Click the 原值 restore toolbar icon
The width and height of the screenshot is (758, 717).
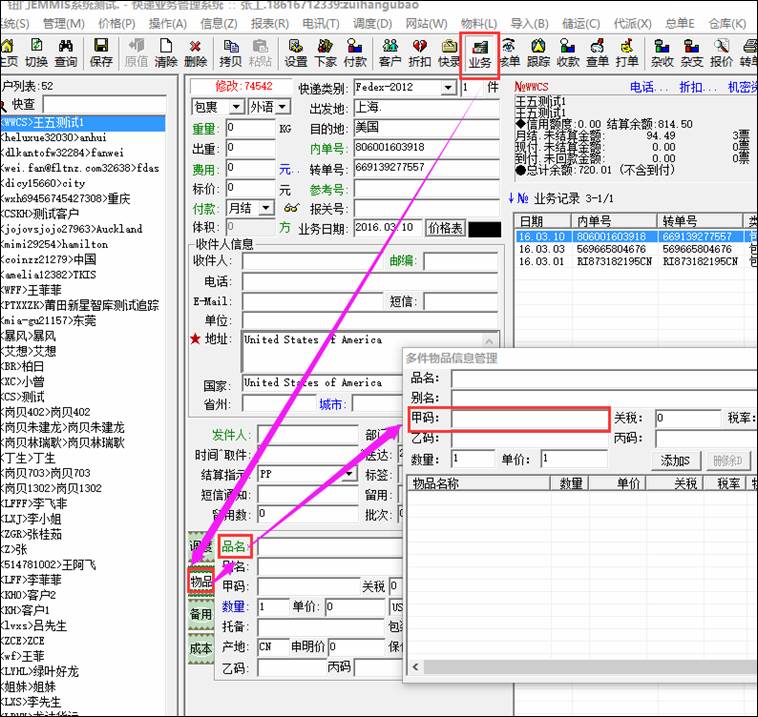[x=136, y=53]
